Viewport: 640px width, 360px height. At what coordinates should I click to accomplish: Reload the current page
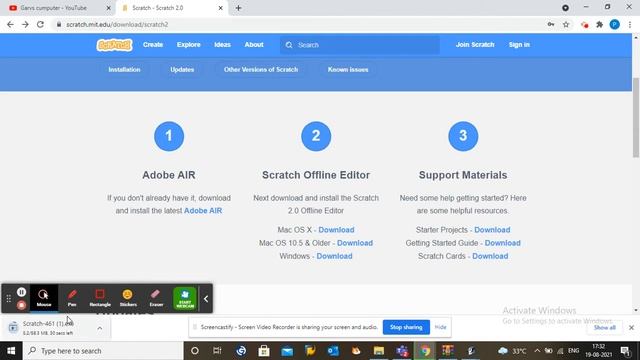tap(40, 24)
